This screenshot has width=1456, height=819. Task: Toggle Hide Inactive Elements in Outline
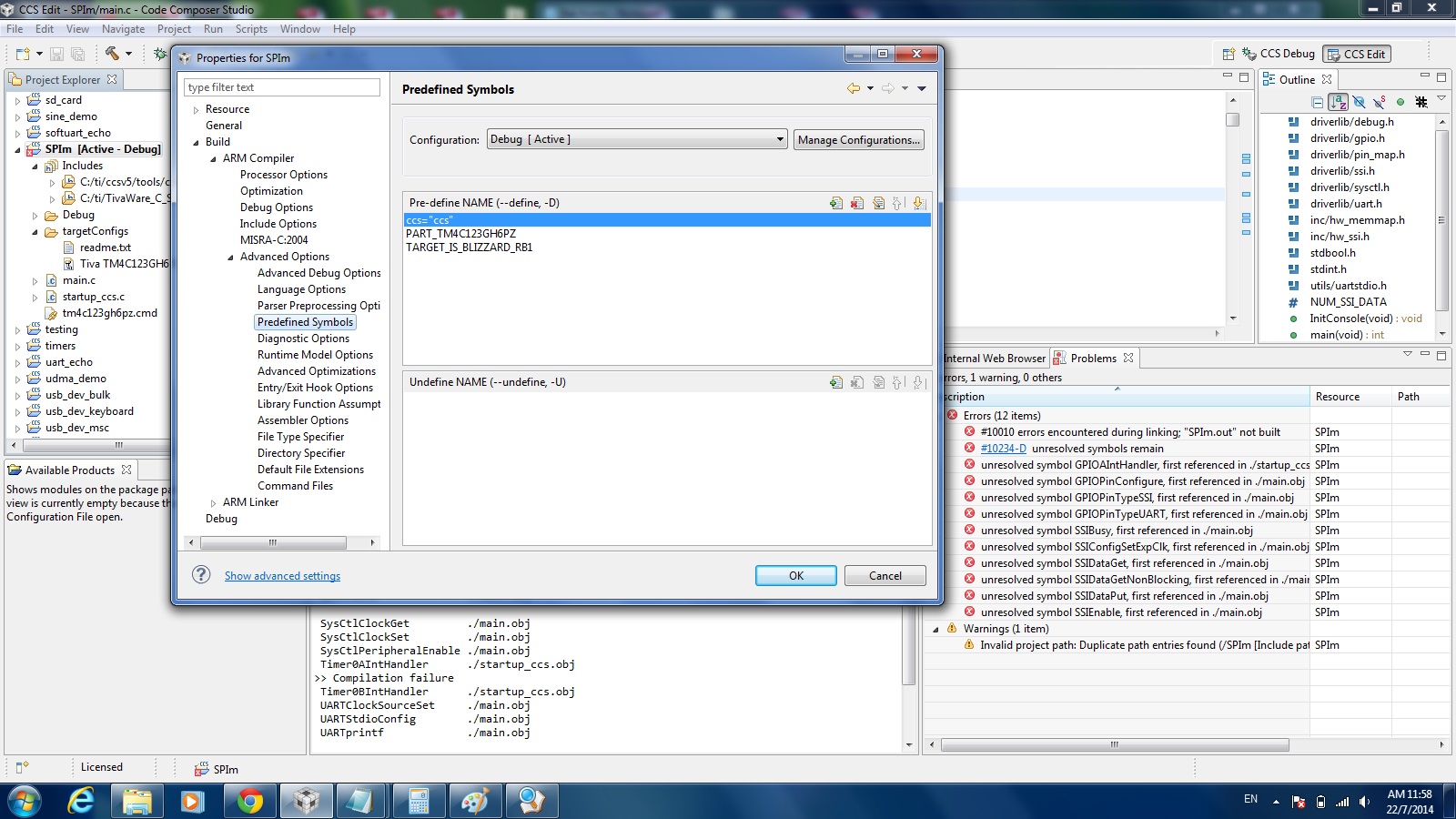[x=1421, y=102]
